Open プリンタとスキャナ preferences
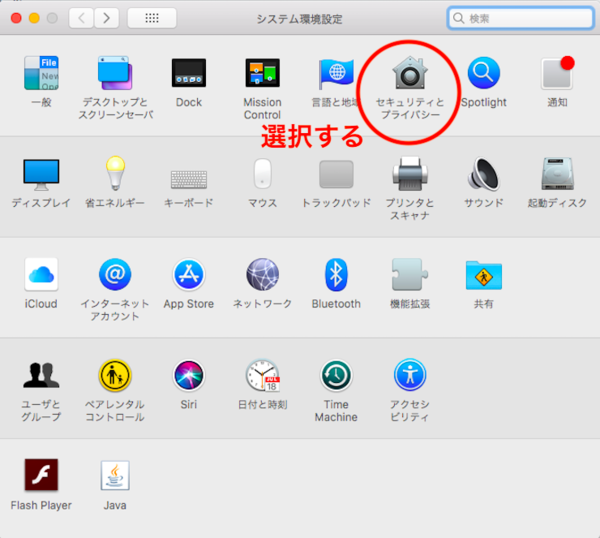Screen dimensions: 600x538 click(410, 174)
